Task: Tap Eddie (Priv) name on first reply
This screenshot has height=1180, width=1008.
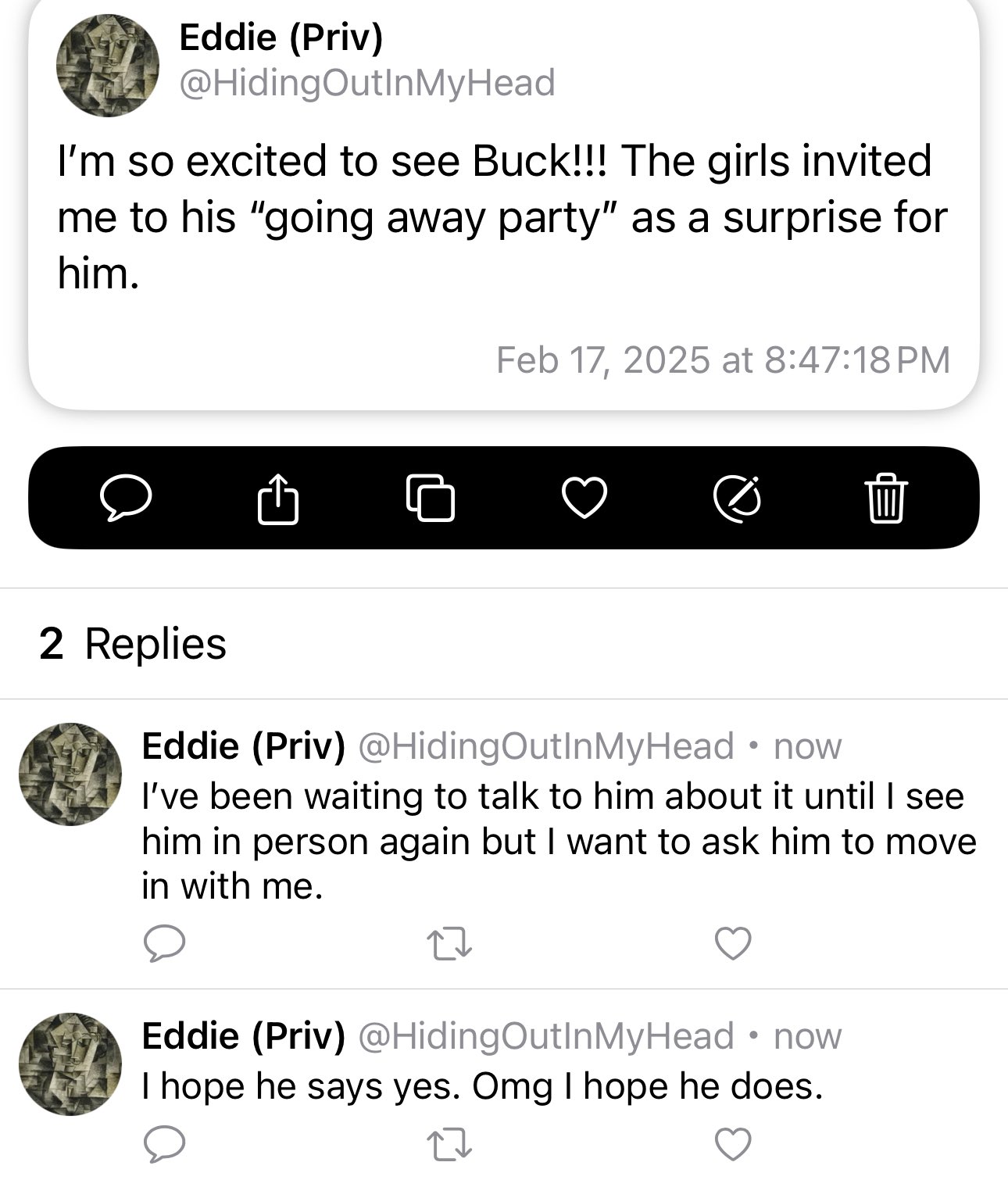Action: point(243,746)
